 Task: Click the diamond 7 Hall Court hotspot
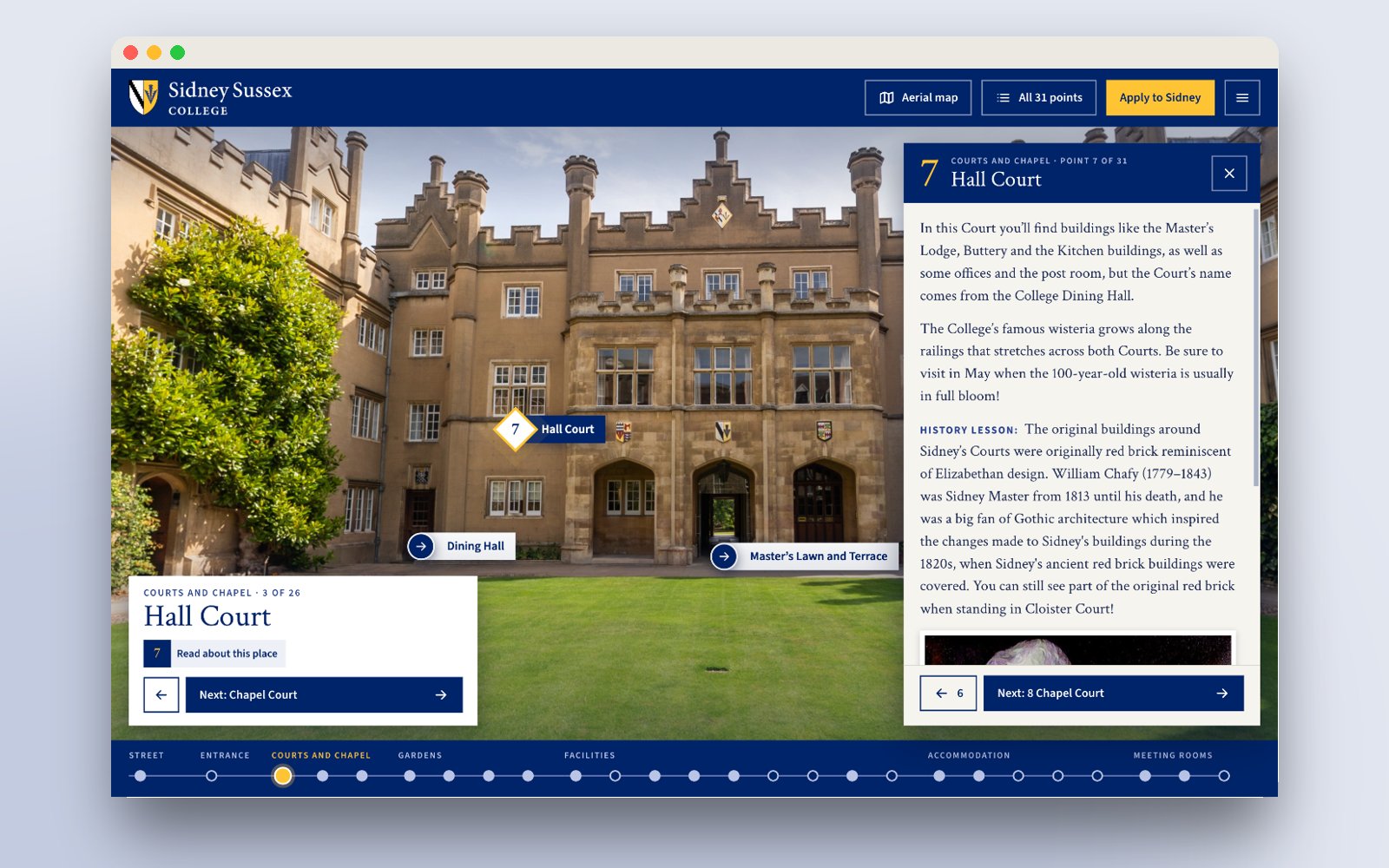pos(515,429)
